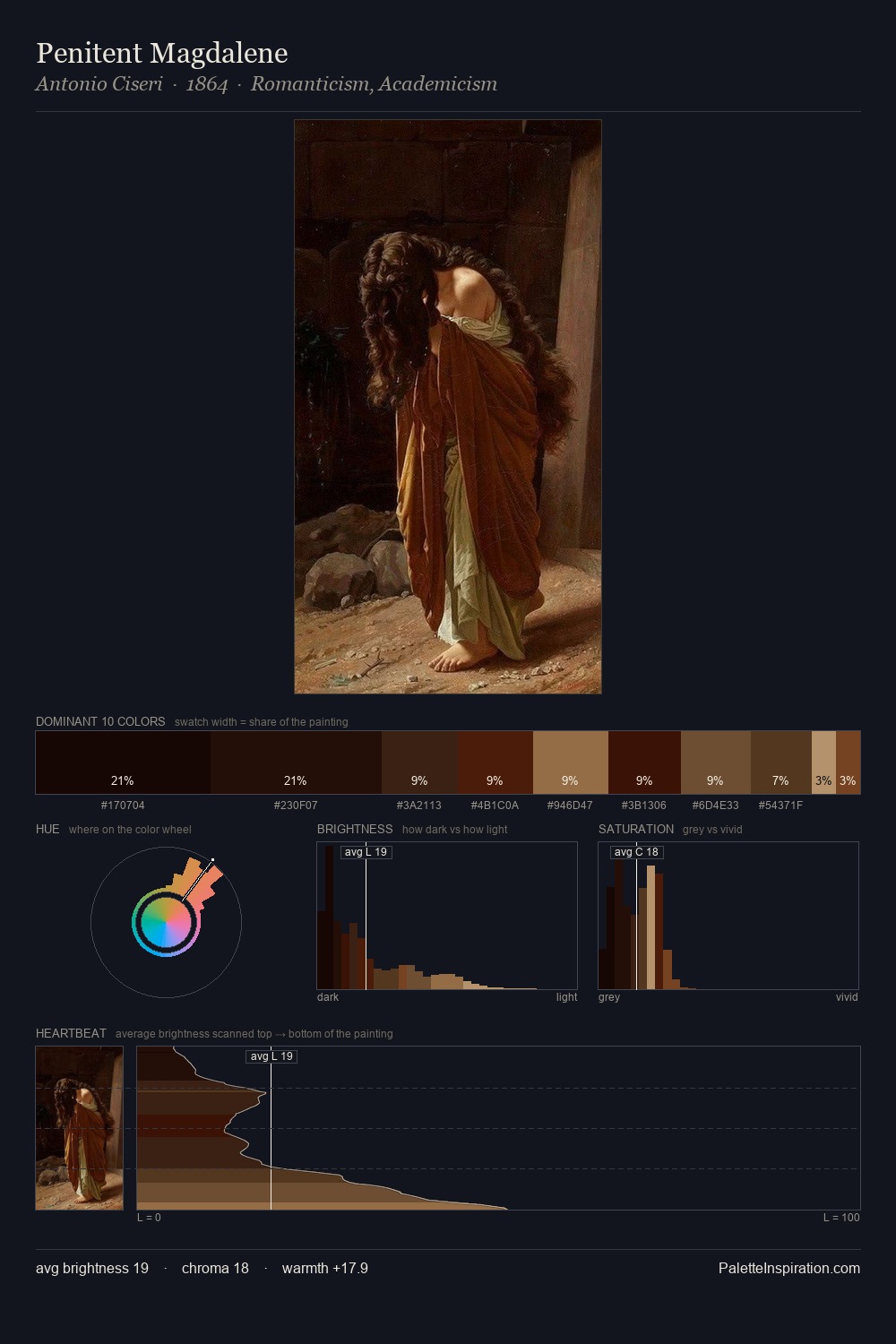Click "how dark vs how light" caption
The width and height of the screenshot is (896, 1344).
[x=454, y=830]
